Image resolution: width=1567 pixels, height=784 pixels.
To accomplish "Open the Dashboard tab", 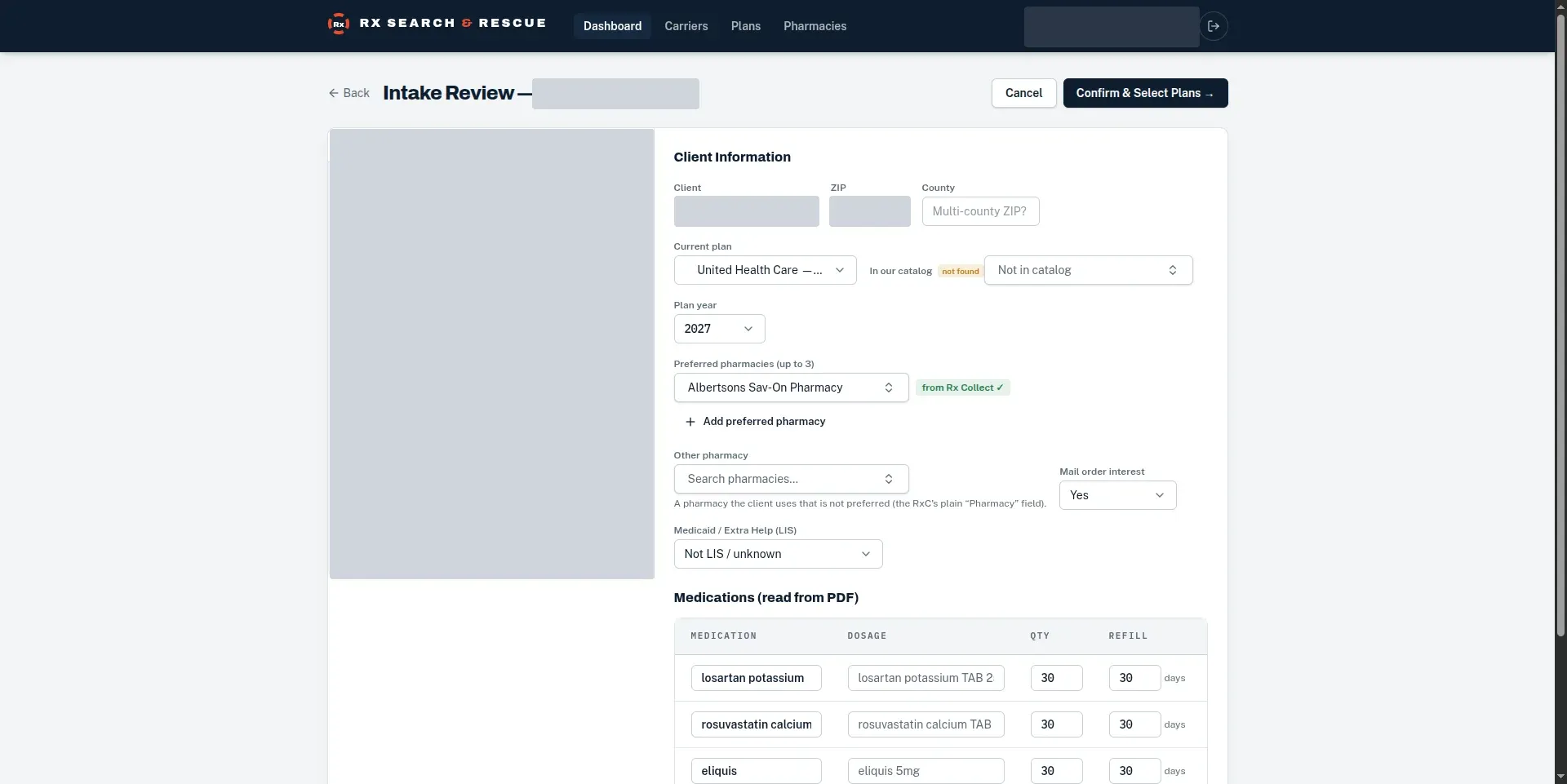I will pos(612,26).
